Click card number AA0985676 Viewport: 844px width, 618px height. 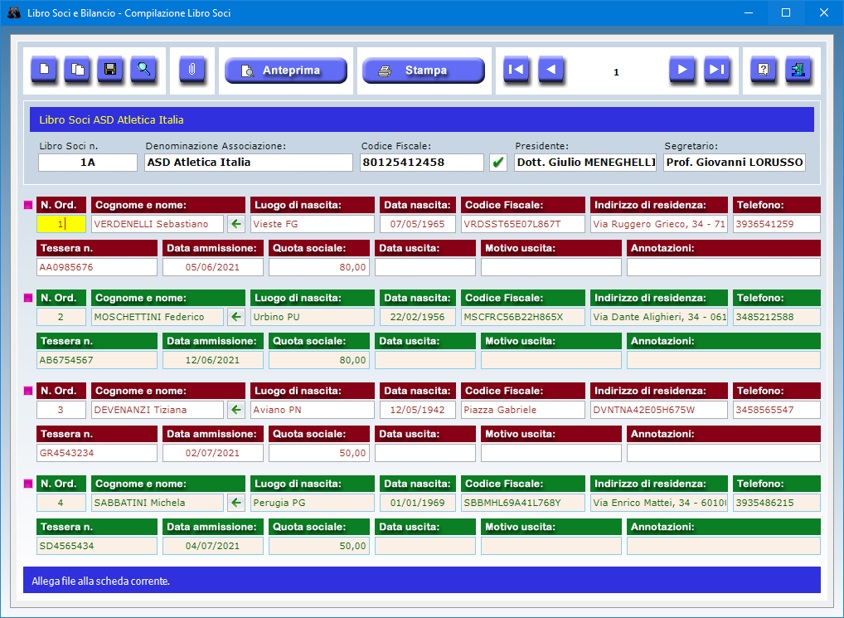(97, 267)
